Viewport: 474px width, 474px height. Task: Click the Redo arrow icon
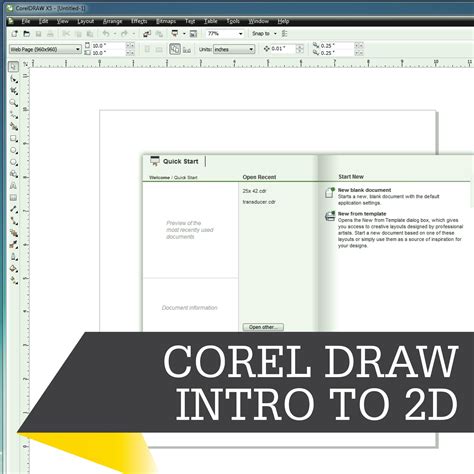[x=124, y=34]
